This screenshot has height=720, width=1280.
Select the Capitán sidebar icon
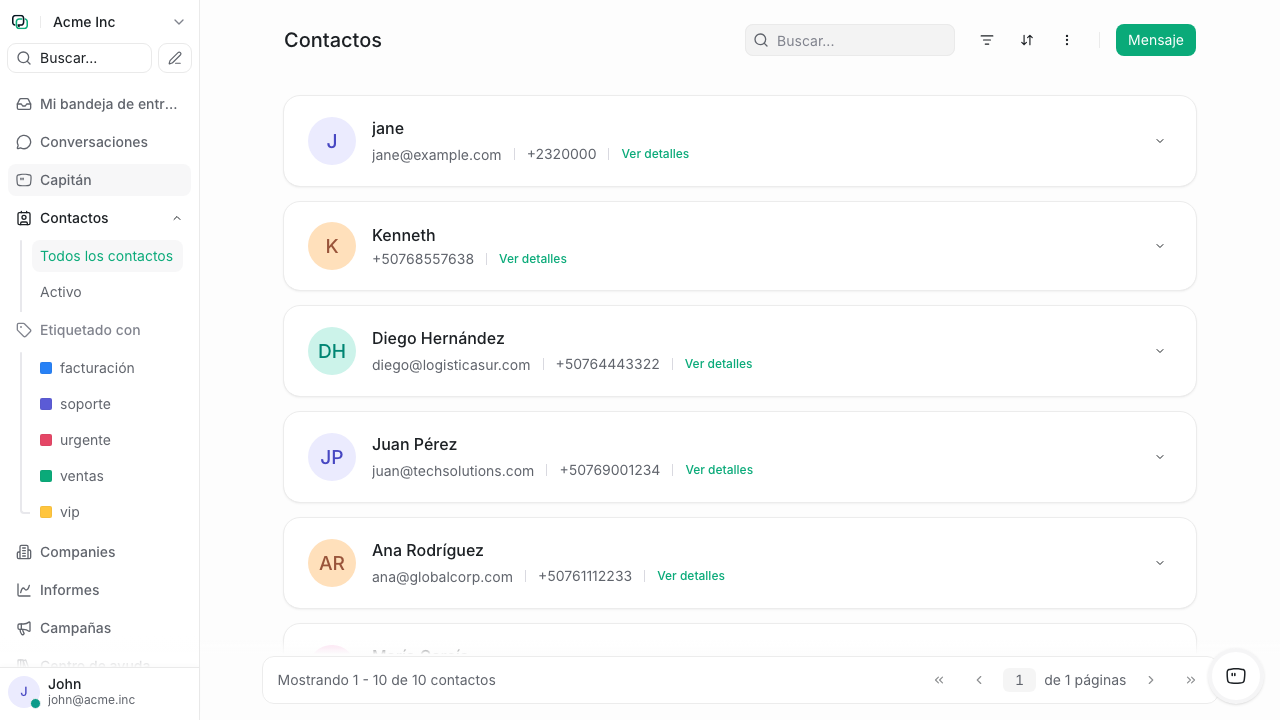point(24,180)
